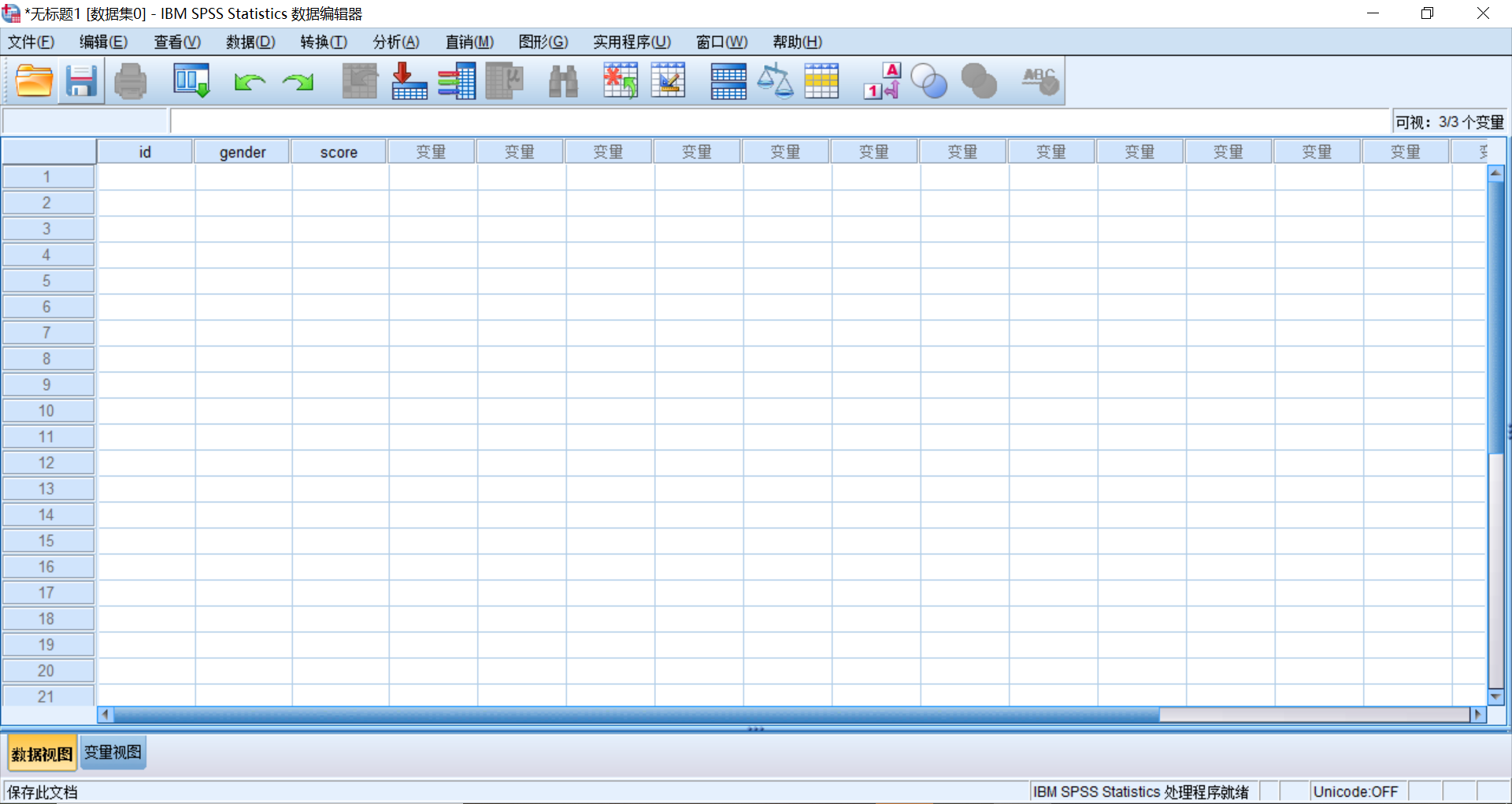
Task: Select the id column header
Action: (x=145, y=152)
